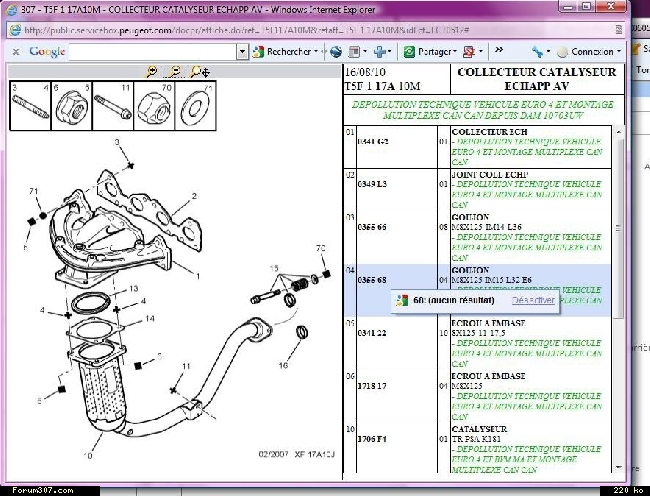Open the Google search box history dropdown
650x496 pixels.
click(x=243, y=52)
